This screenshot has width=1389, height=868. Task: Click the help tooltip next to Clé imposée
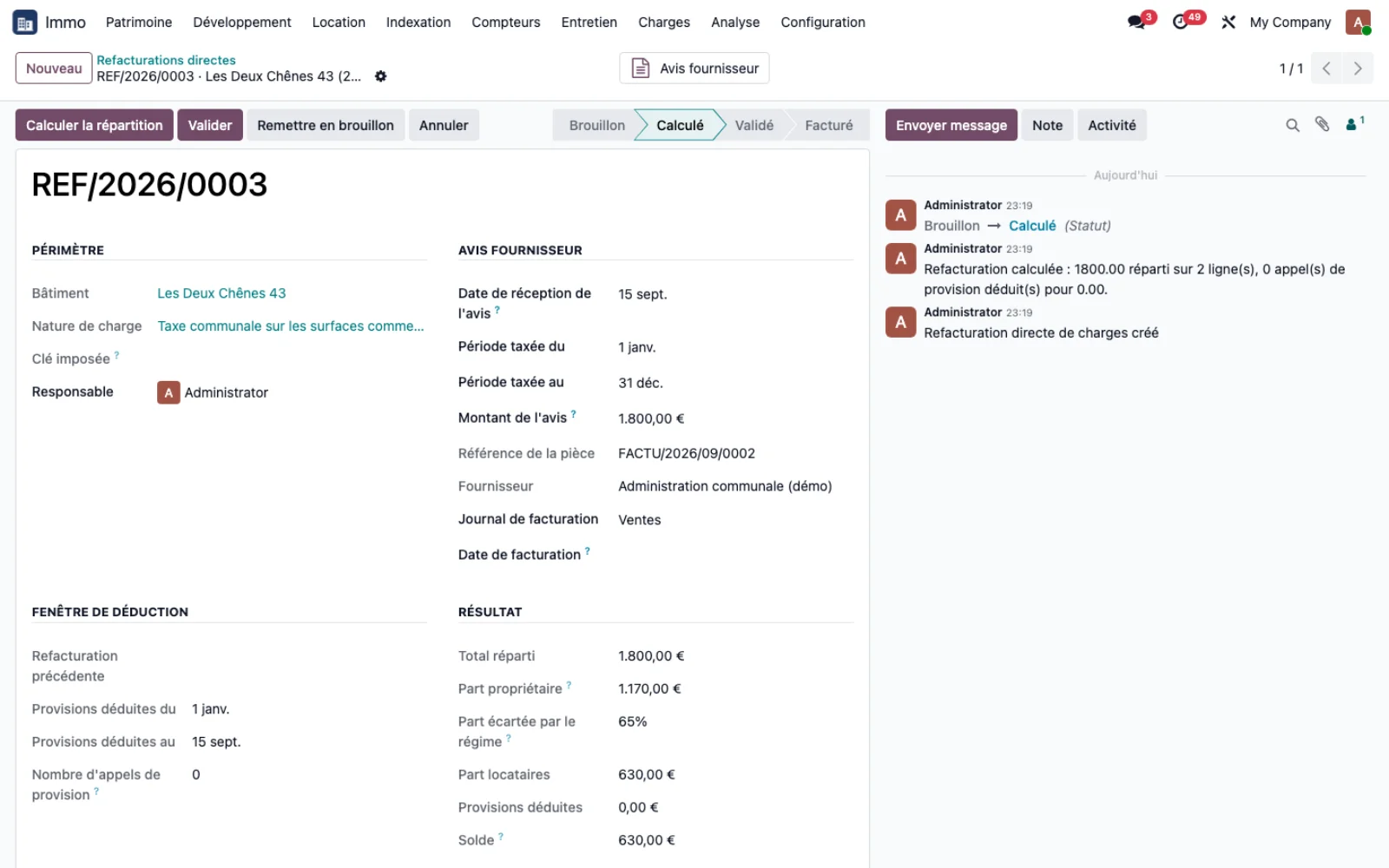[x=116, y=355]
